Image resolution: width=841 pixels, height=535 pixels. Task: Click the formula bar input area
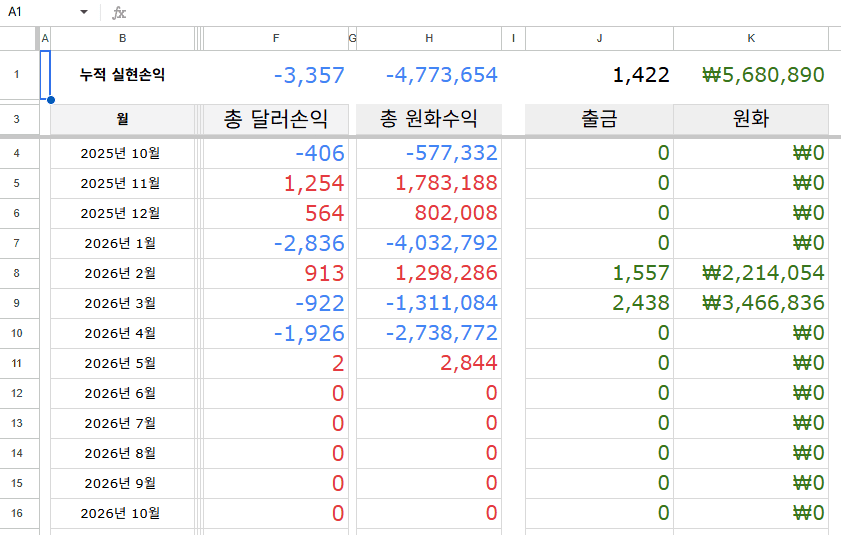(x=483, y=12)
